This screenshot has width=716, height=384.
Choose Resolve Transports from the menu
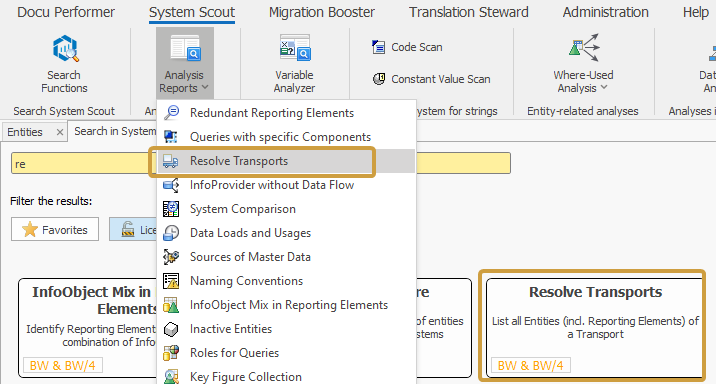coord(286,161)
